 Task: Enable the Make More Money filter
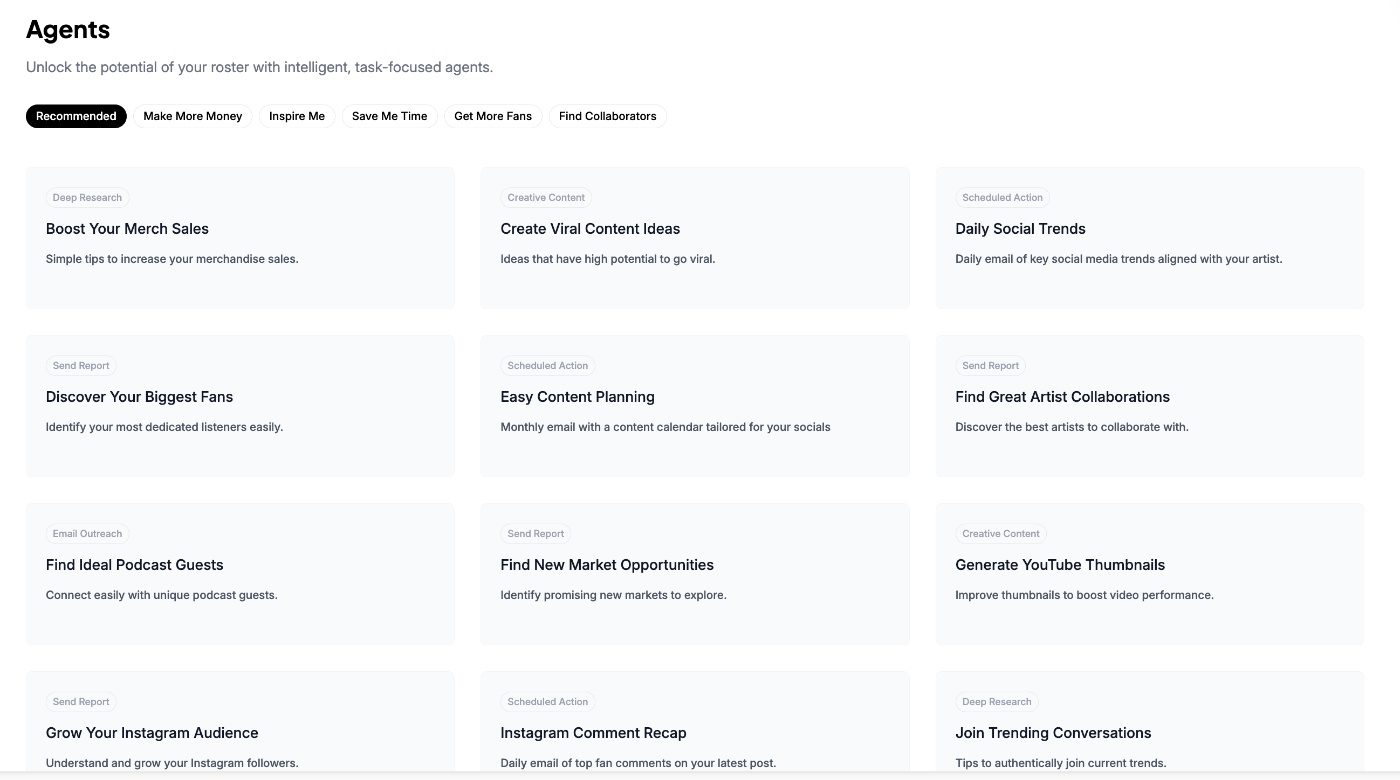click(x=192, y=116)
